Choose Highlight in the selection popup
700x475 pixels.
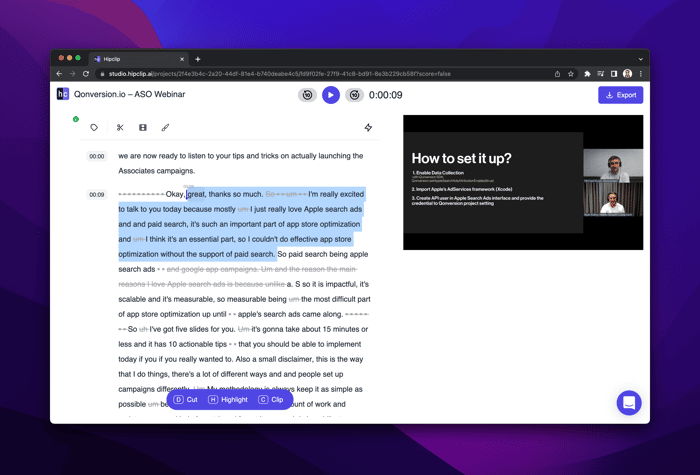click(x=228, y=400)
